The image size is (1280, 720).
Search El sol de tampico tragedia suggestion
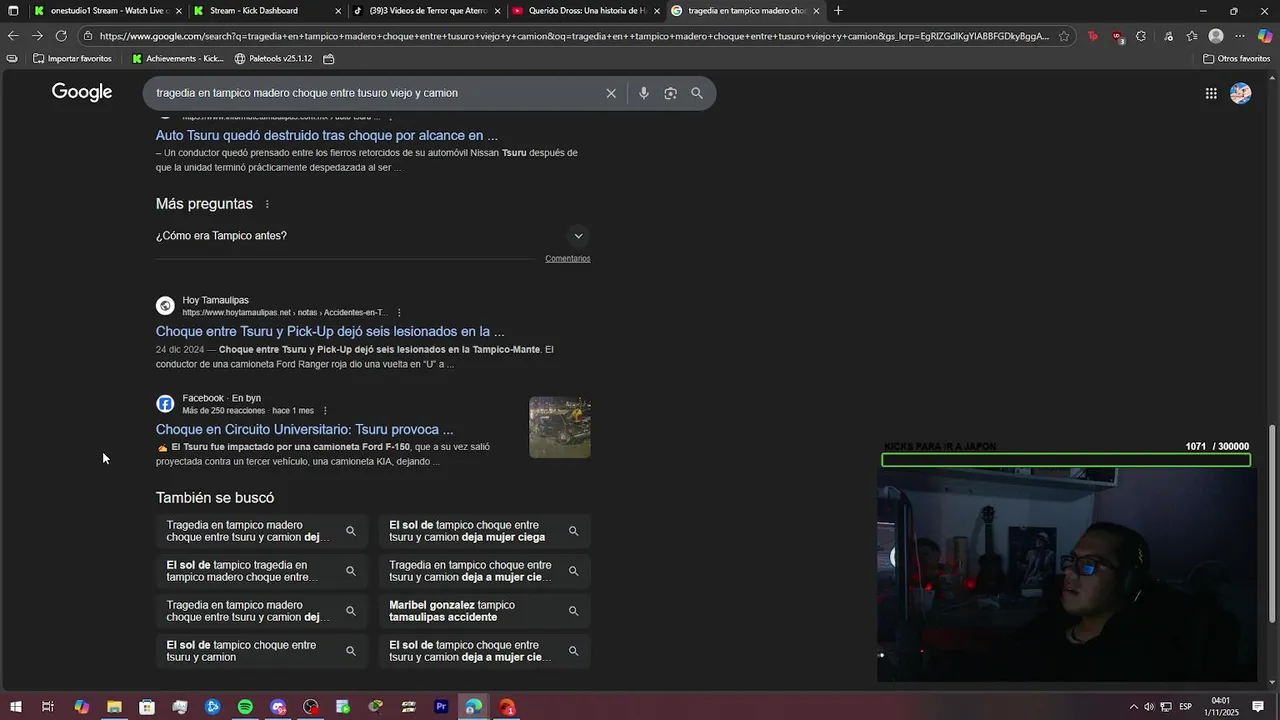(x=262, y=571)
